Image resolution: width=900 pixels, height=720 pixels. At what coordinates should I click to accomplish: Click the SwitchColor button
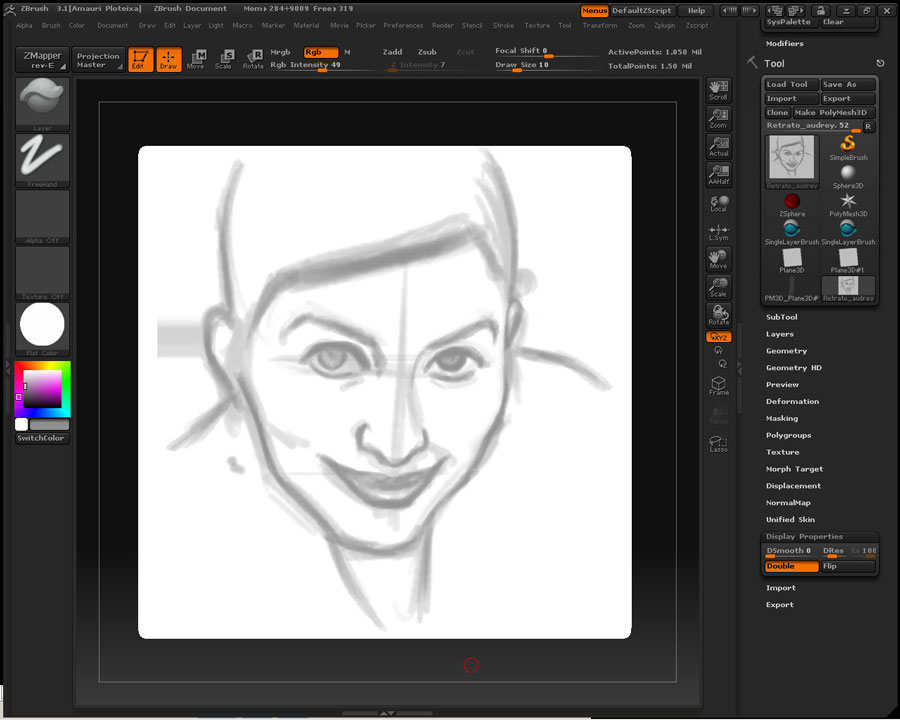[41, 438]
